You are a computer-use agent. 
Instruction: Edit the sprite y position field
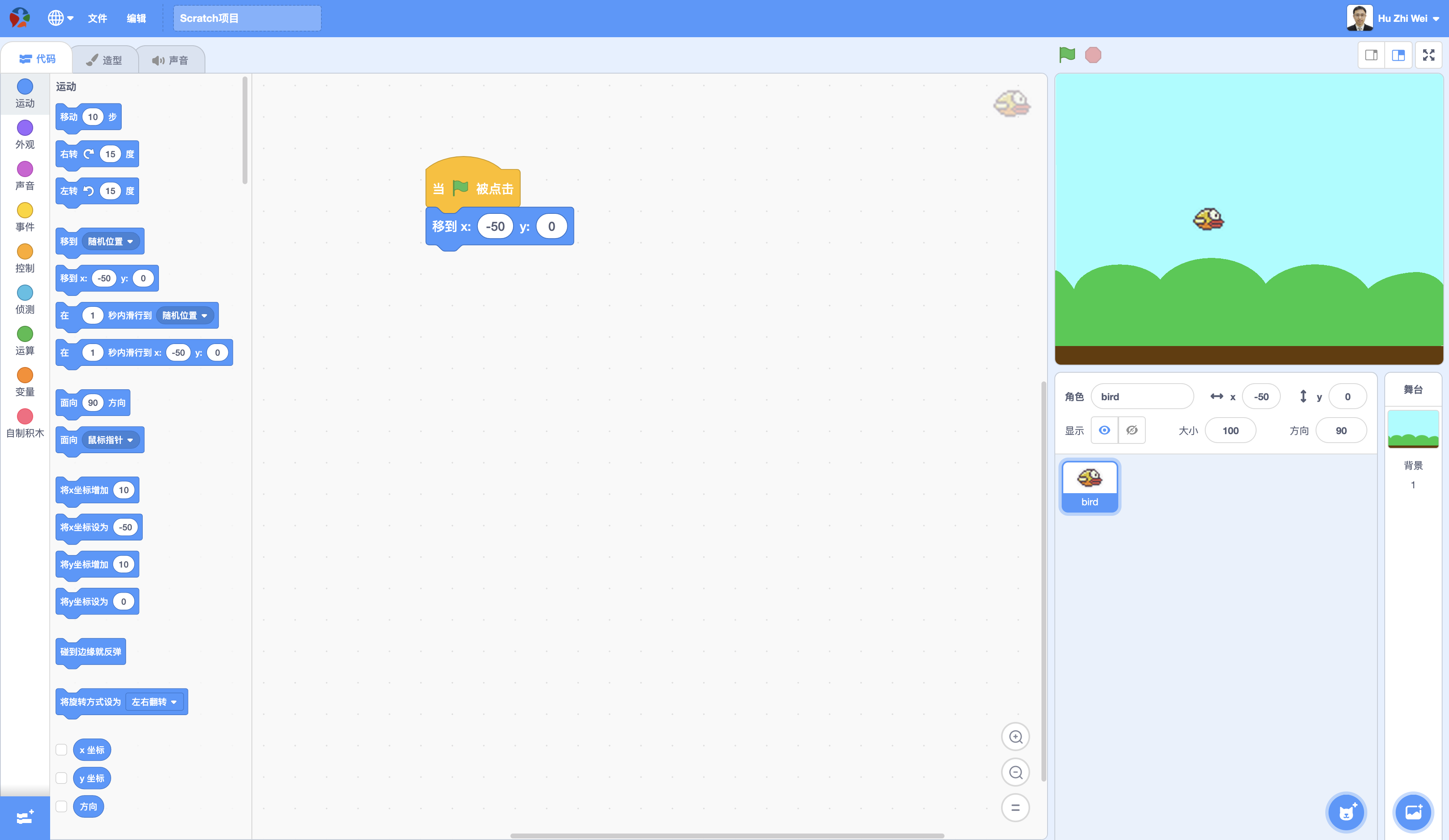[1347, 396]
